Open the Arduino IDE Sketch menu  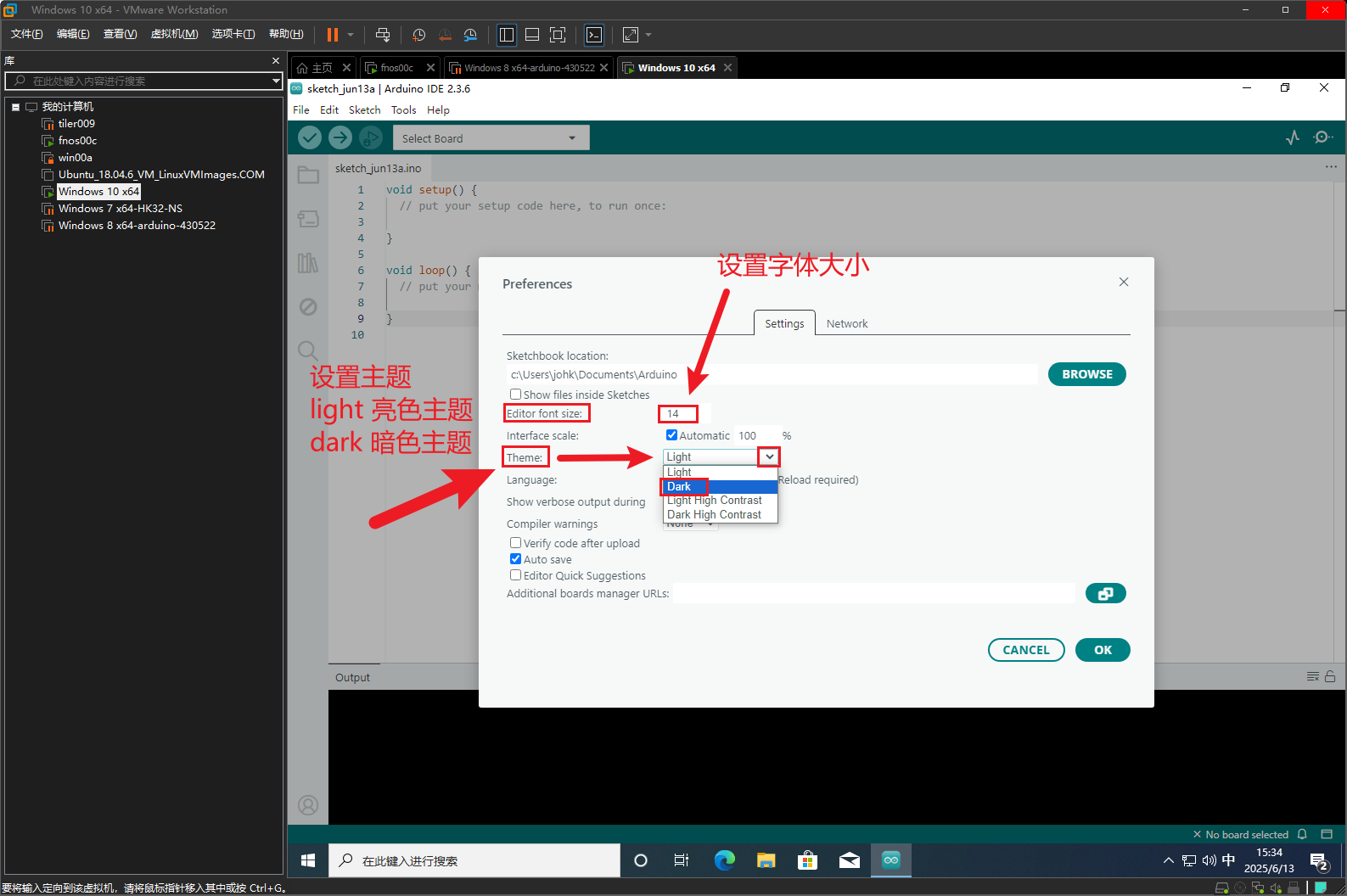[364, 110]
